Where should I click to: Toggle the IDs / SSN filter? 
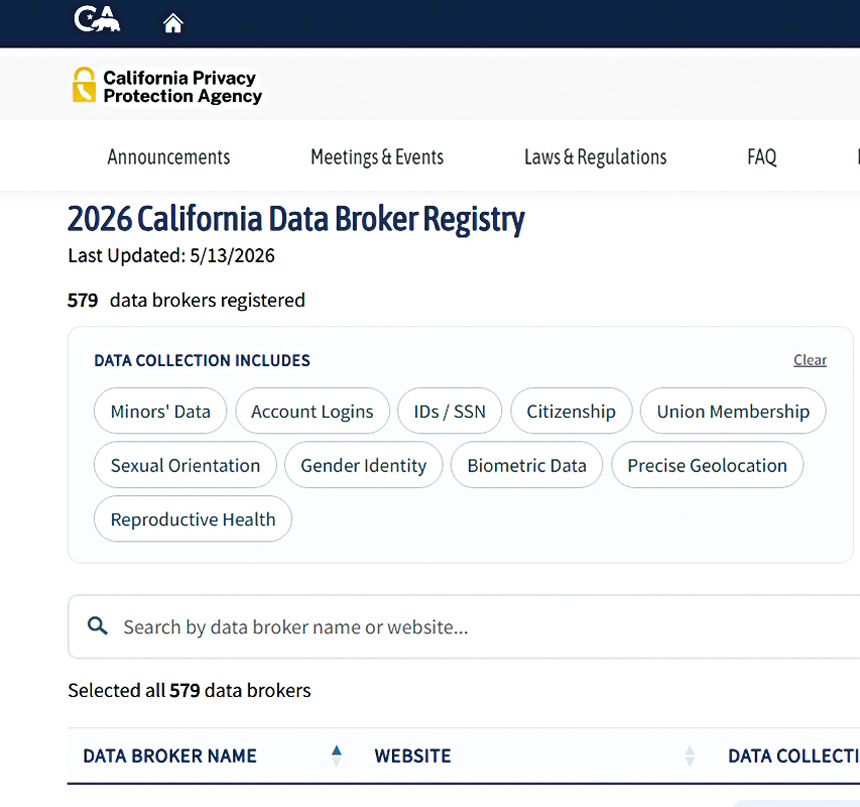click(x=450, y=411)
